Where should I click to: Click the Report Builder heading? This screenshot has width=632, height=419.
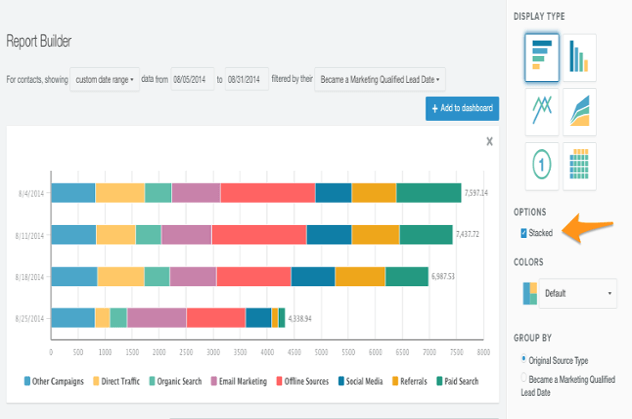click(39, 41)
